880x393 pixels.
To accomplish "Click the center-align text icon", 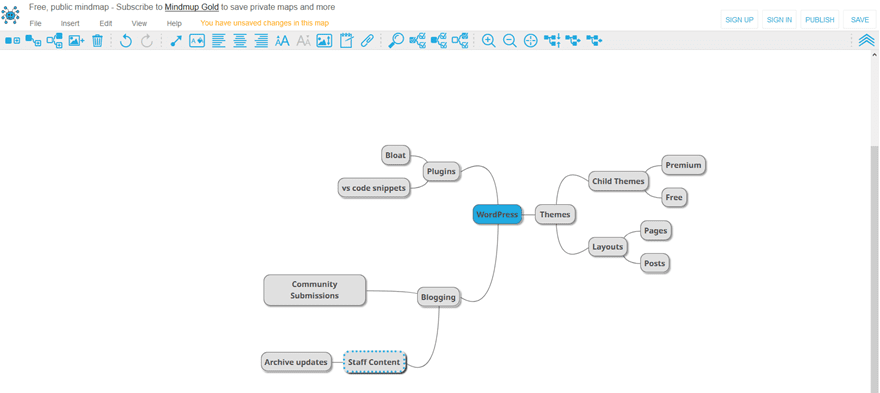I will [240, 40].
